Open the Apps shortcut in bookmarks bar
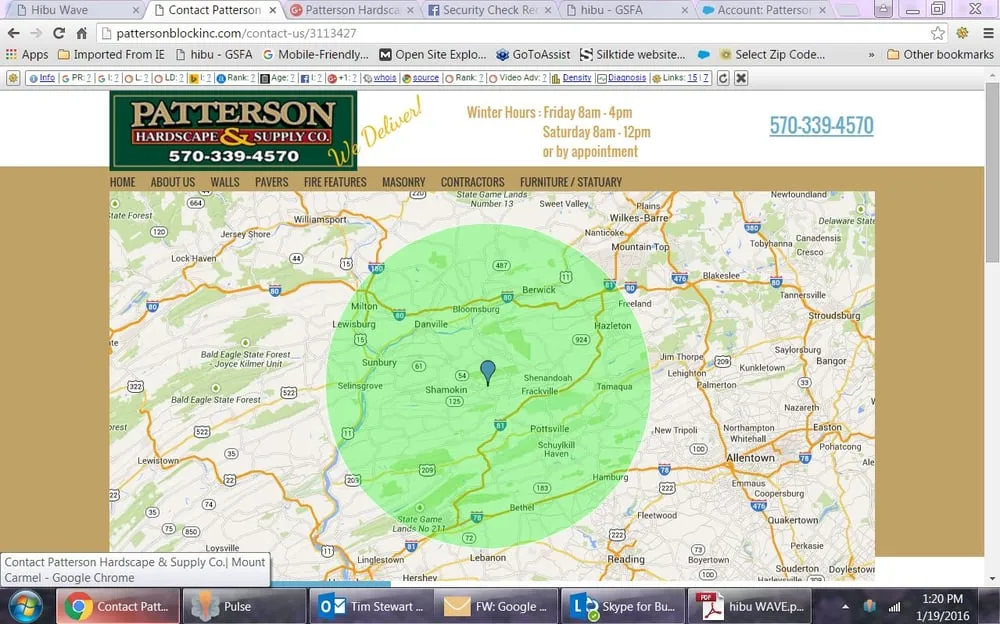The height and width of the screenshot is (624, 1000). 27,54
